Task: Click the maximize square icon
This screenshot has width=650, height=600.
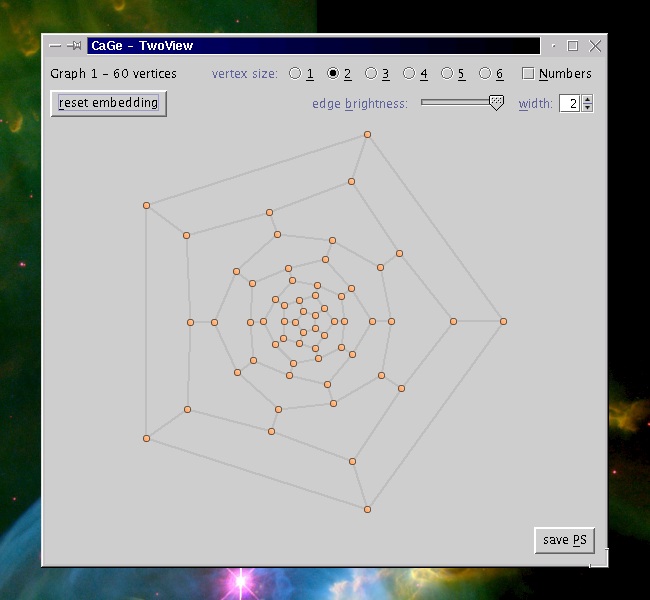Action: point(572,46)
